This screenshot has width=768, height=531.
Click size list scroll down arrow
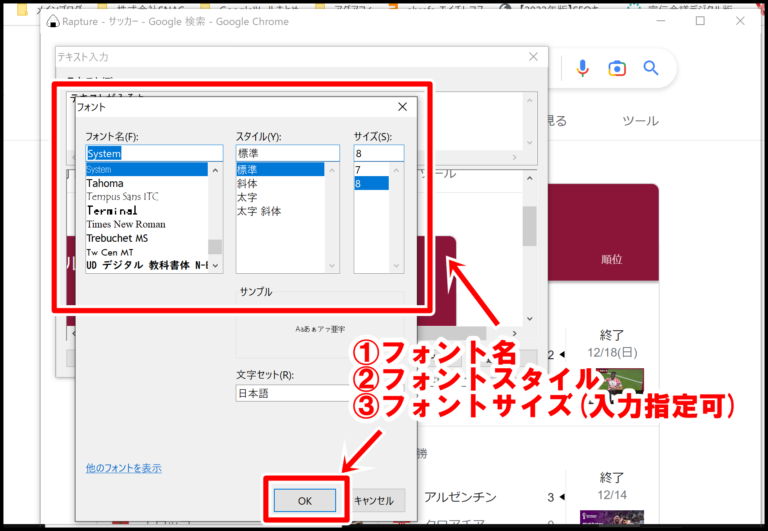[396, 266]
